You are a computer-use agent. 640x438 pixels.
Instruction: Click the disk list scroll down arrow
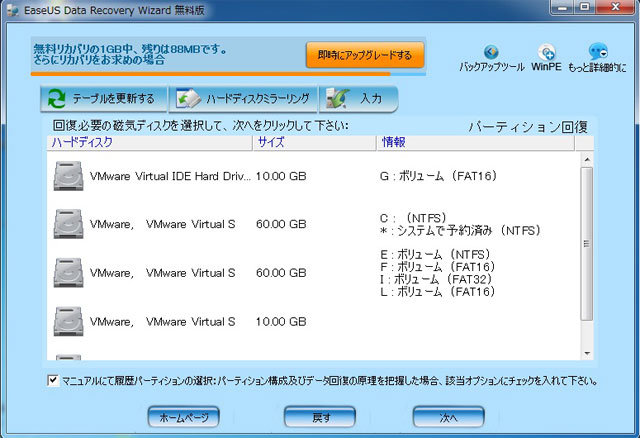(587, 354)
